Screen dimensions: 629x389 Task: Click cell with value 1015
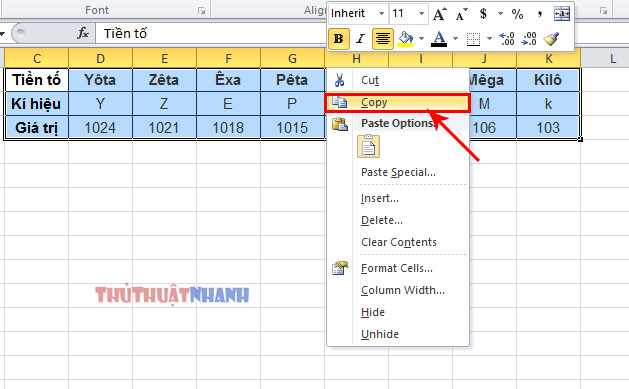click(292, 128)
